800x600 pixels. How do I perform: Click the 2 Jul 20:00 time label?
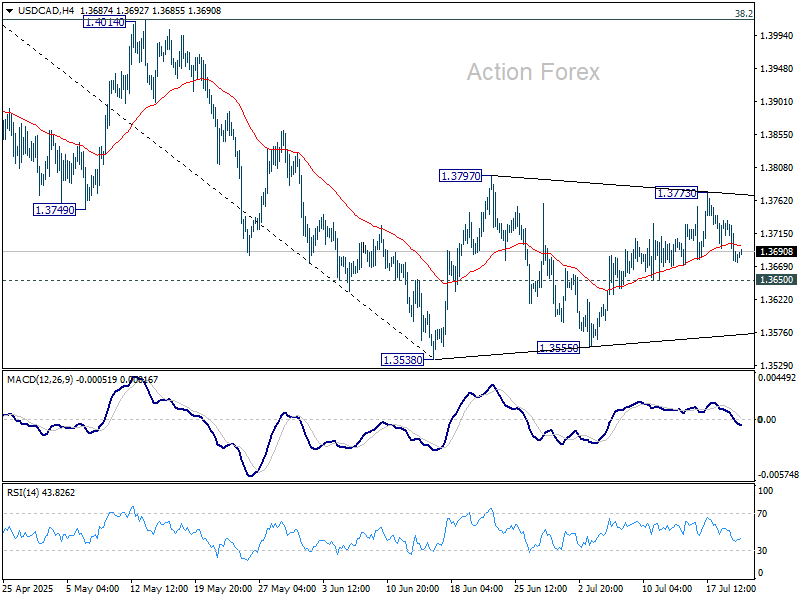[601, 589]
